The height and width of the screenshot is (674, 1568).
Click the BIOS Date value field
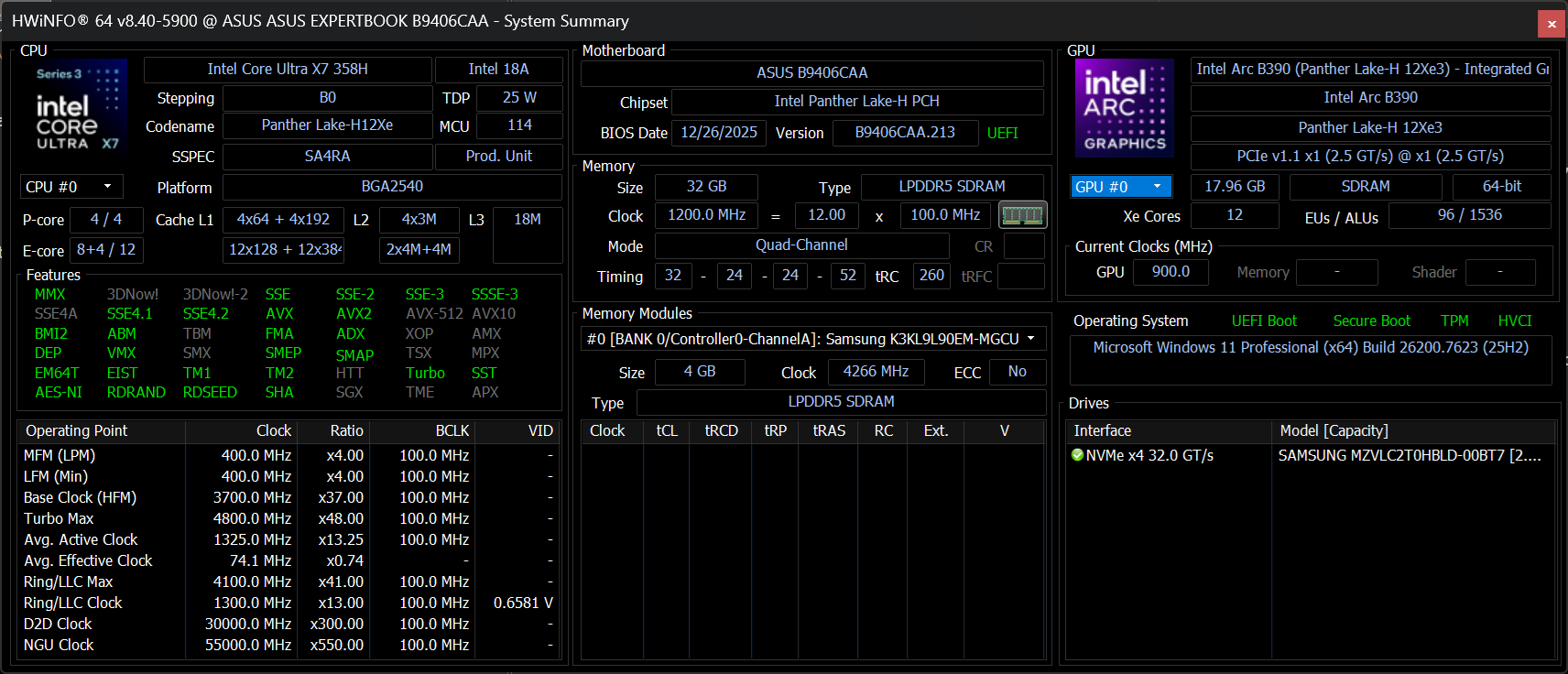(x=719, y=133)
